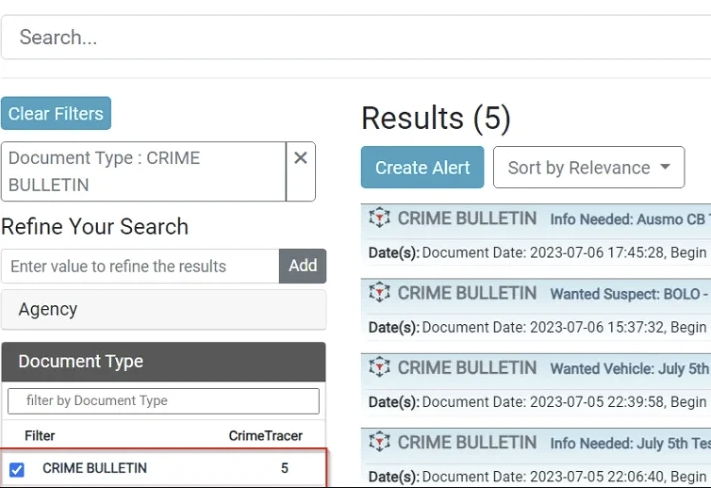Open the Wanted Vehicle: July 5th bulletin
Viewport: 711px width, 488px height.
click(629, 369)
